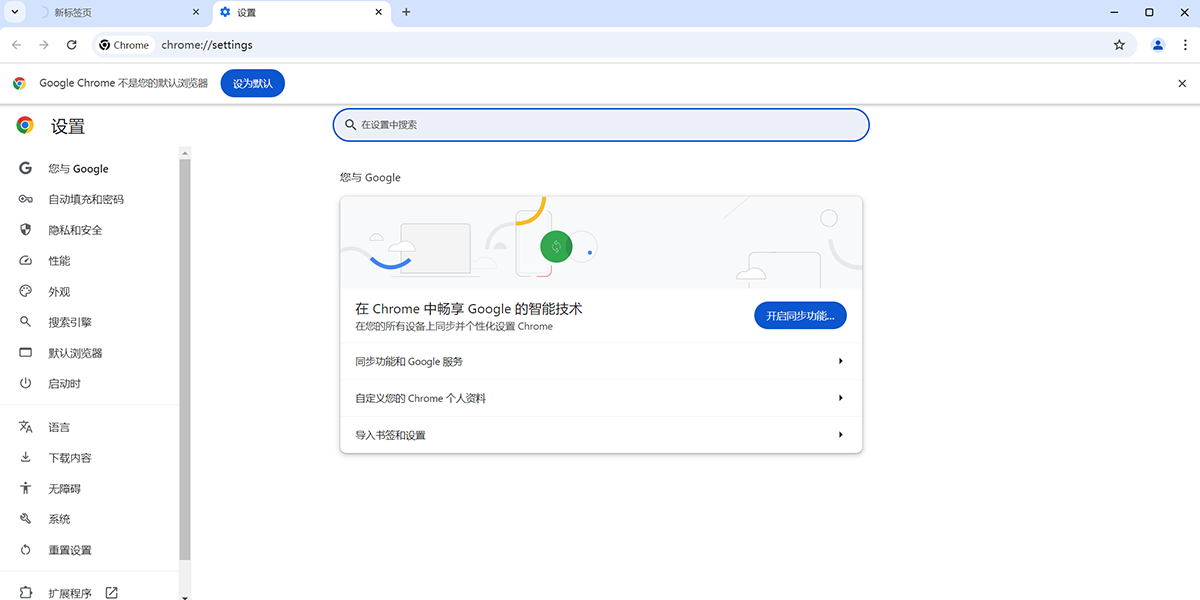Image resolution: width=1200 pixels, height=600 pixels.
Task: Click the 开启同步功能 button
Action: 800,314
